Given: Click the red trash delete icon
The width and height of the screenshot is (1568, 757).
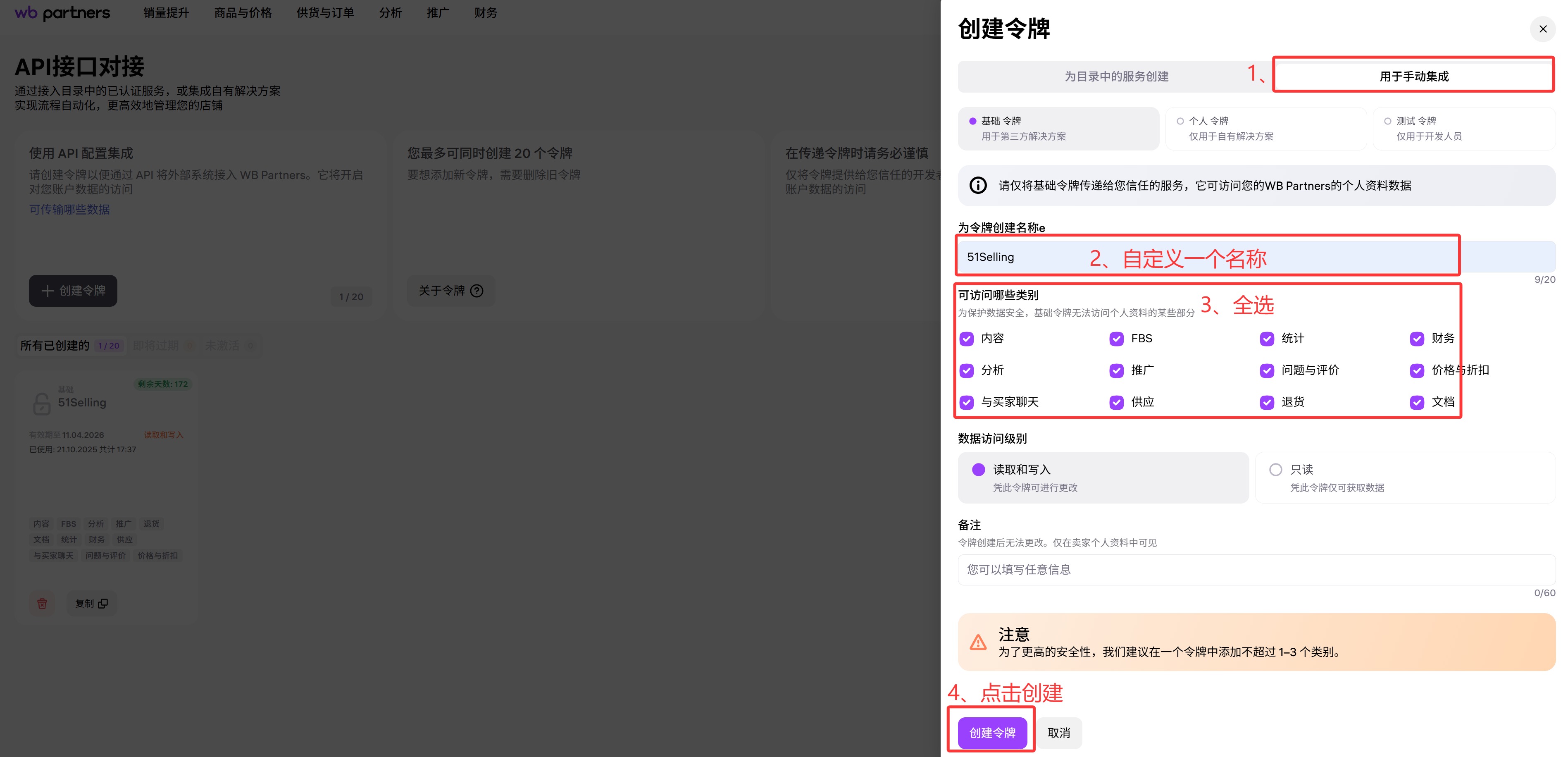Looking at the screenshot, I should click(42, 603).
